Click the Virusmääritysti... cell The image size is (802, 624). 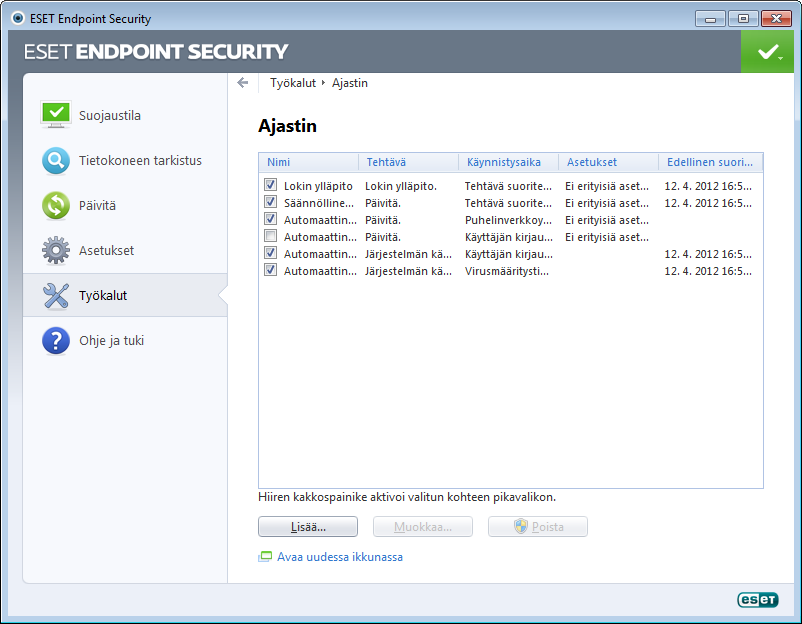pyautogui.click(x=507, y=271)
